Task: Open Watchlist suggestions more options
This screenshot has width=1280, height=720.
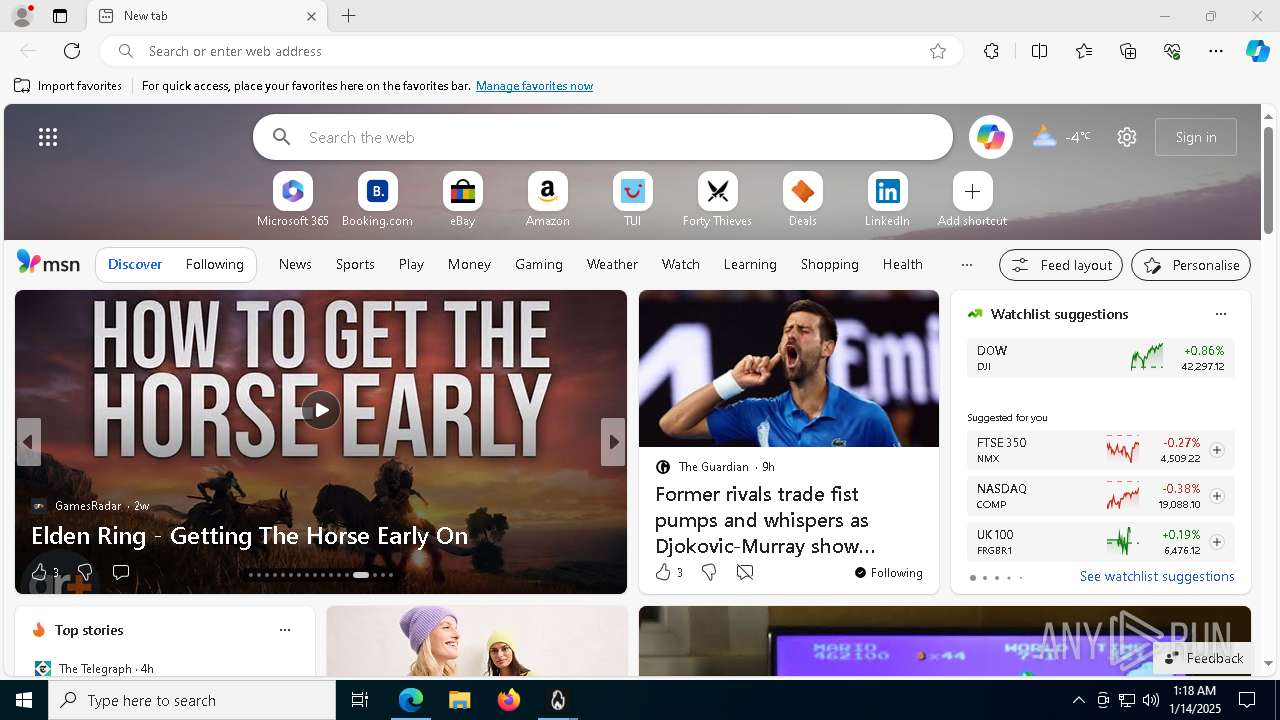Action: pos(1220,314)
